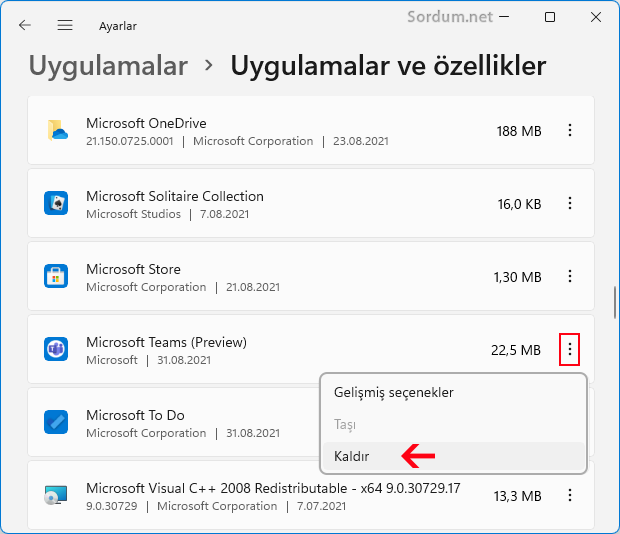Click the 16,0 KB size value
The height and width of the screenshot is (534, 620).
pos(519,204)
